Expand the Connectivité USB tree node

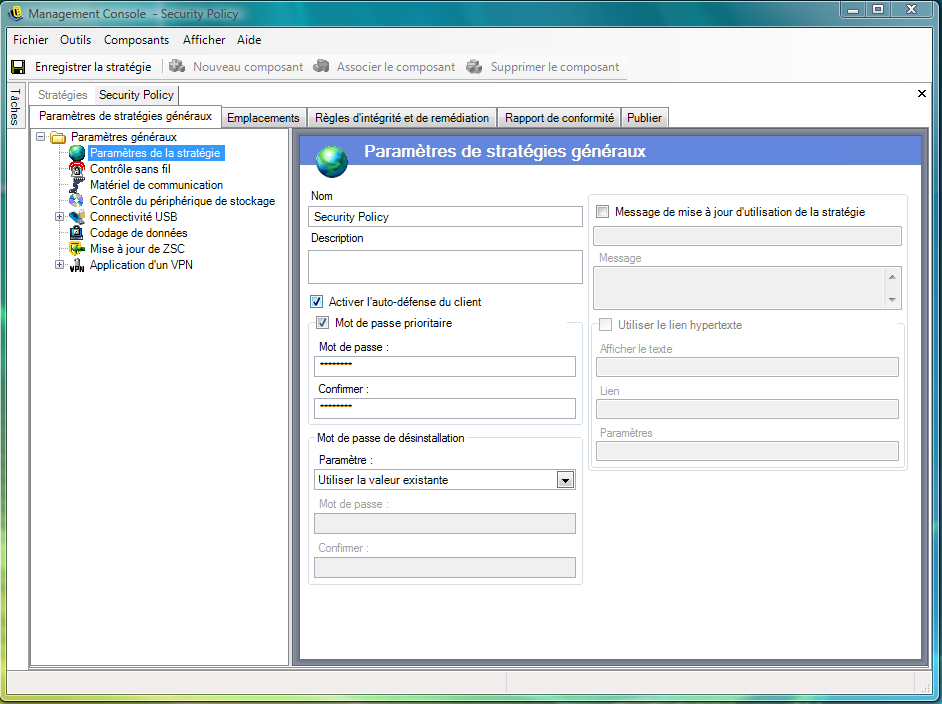pyautogui.click(x=60, y=217)
